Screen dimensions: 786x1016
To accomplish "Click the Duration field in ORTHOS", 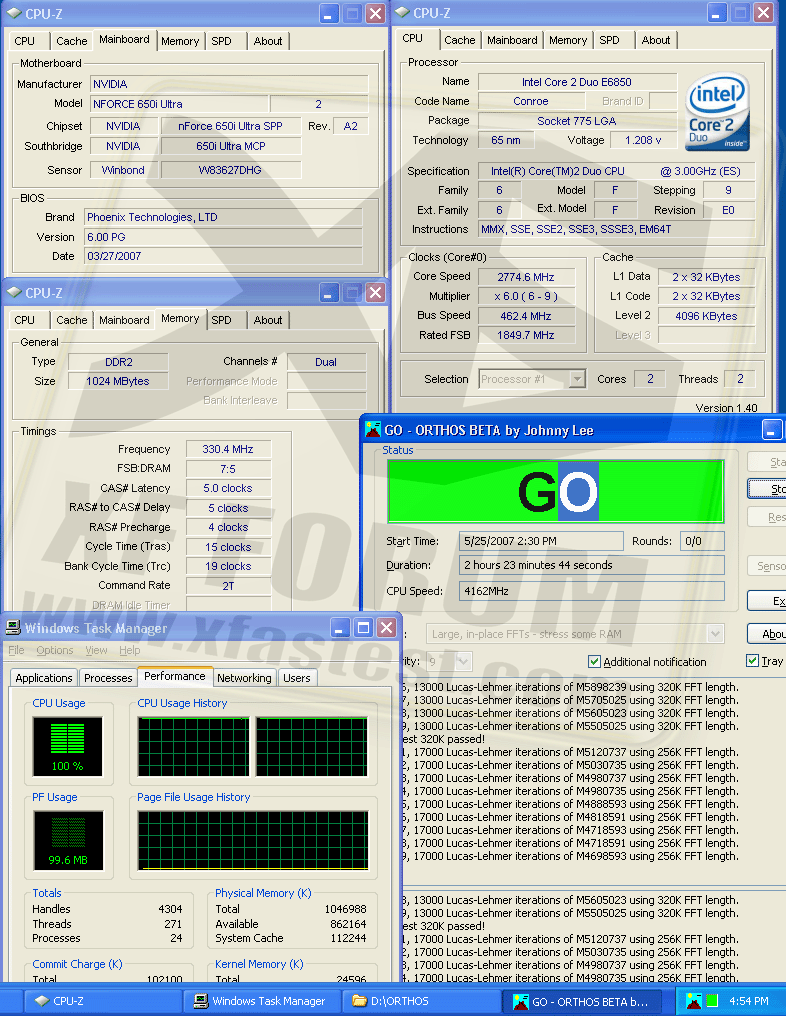I will (x=591, y=565).
